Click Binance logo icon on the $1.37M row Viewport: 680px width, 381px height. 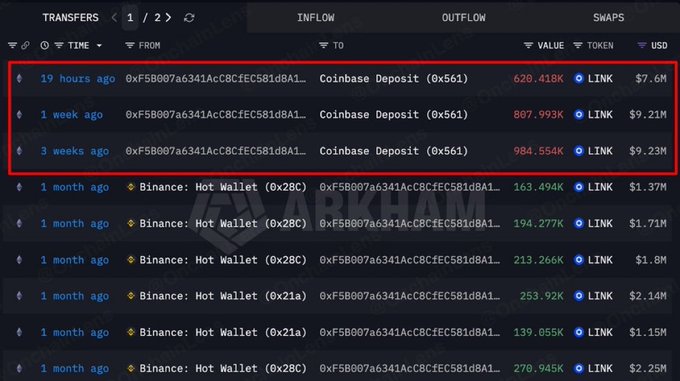pyautogui.click(x=131, y=187)
